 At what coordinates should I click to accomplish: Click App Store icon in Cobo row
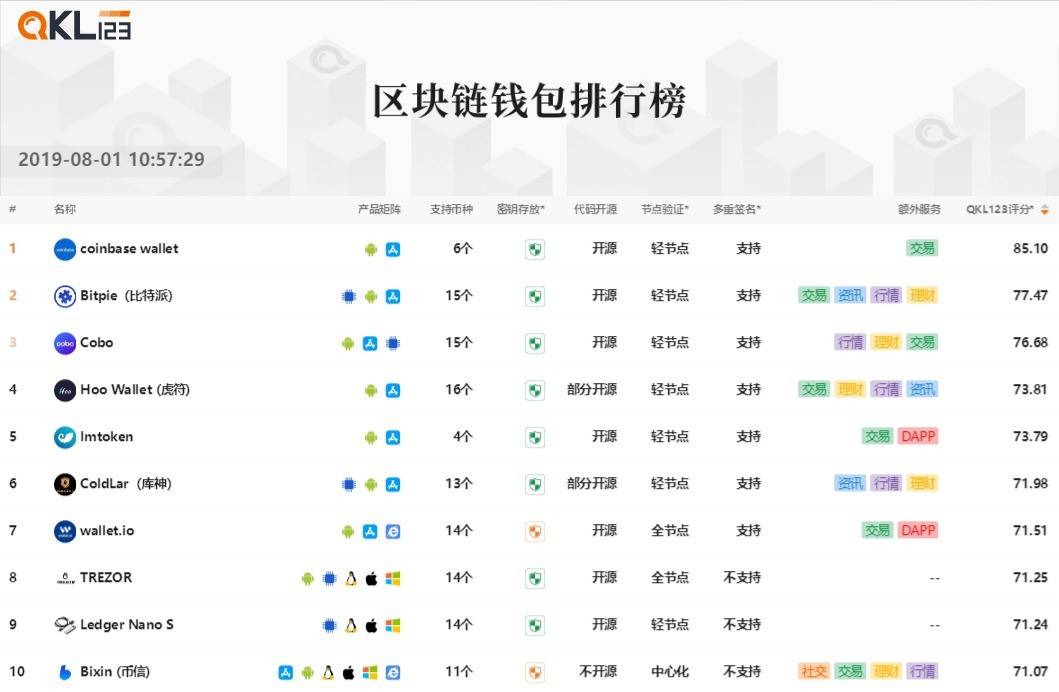(370, 343)
